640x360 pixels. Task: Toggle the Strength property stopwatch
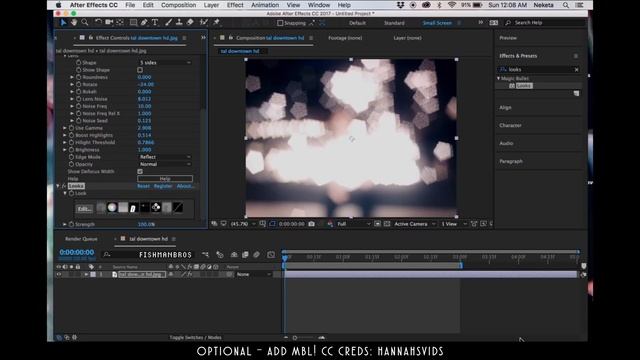(x=71, y=224)
